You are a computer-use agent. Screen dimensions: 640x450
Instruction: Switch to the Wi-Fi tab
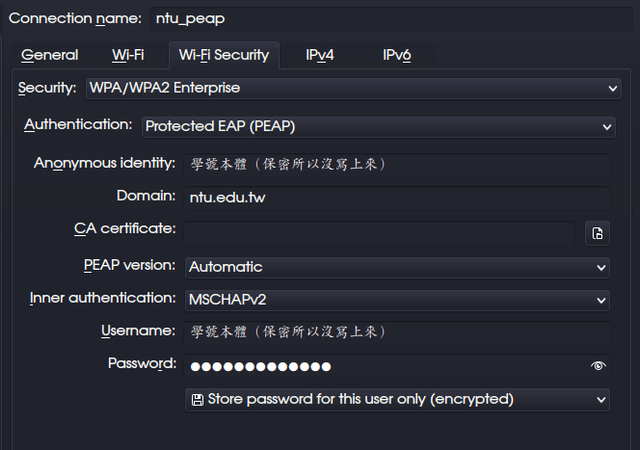click(127, 55)
